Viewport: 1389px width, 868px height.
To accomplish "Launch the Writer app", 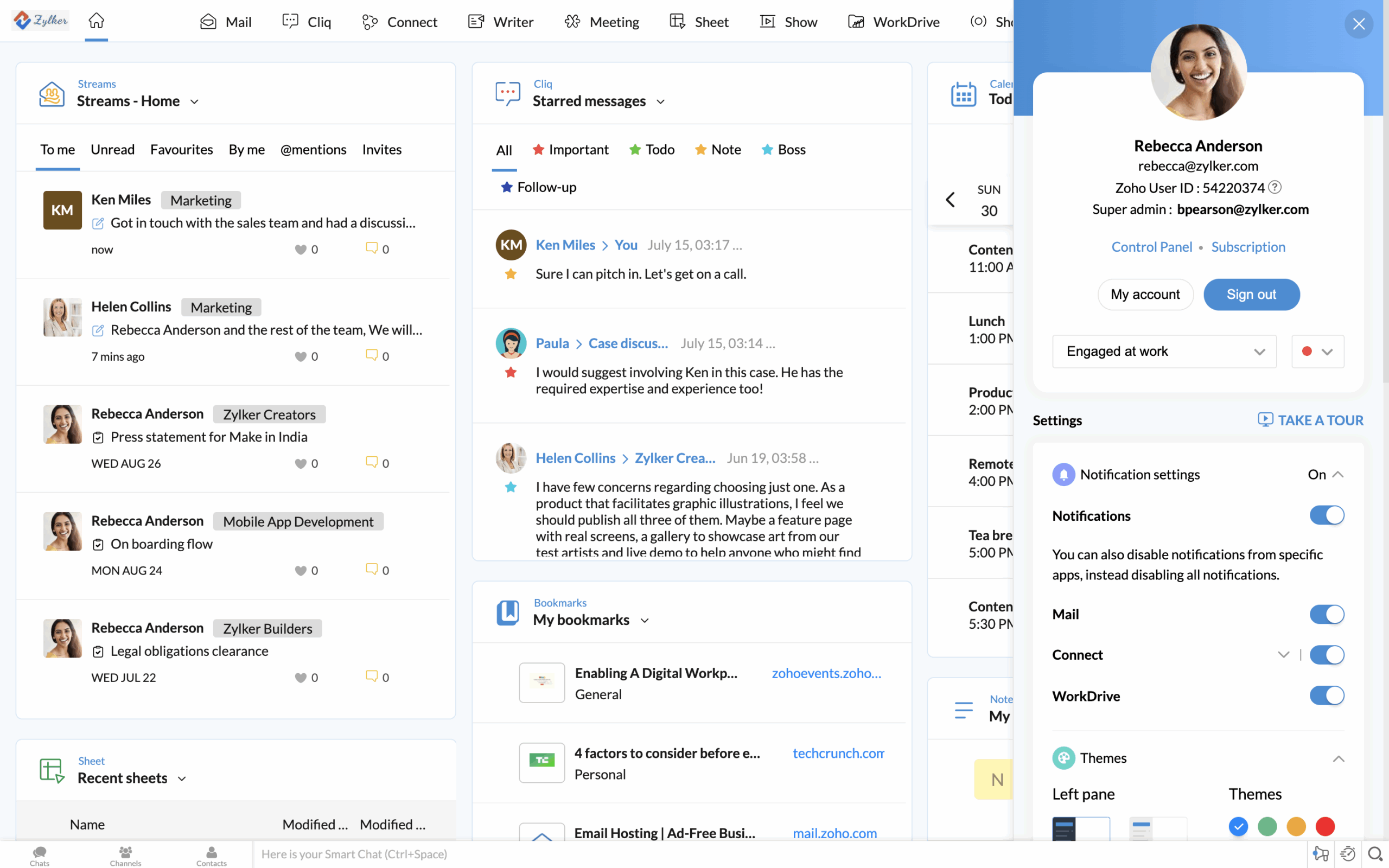I will coord(501,22).
